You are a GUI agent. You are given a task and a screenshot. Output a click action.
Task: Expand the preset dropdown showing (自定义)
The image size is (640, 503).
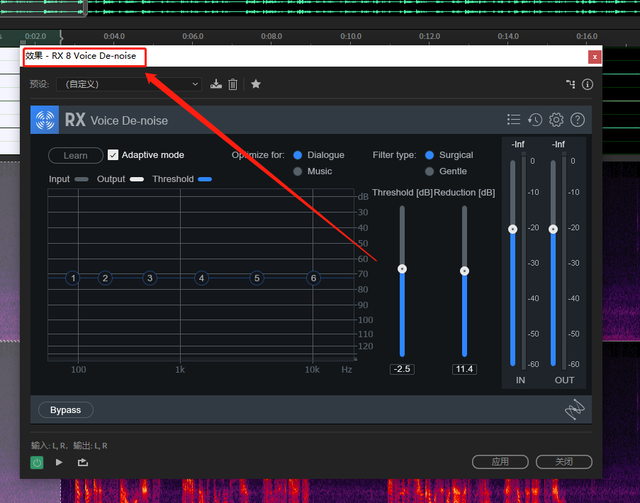coord(129,84)
